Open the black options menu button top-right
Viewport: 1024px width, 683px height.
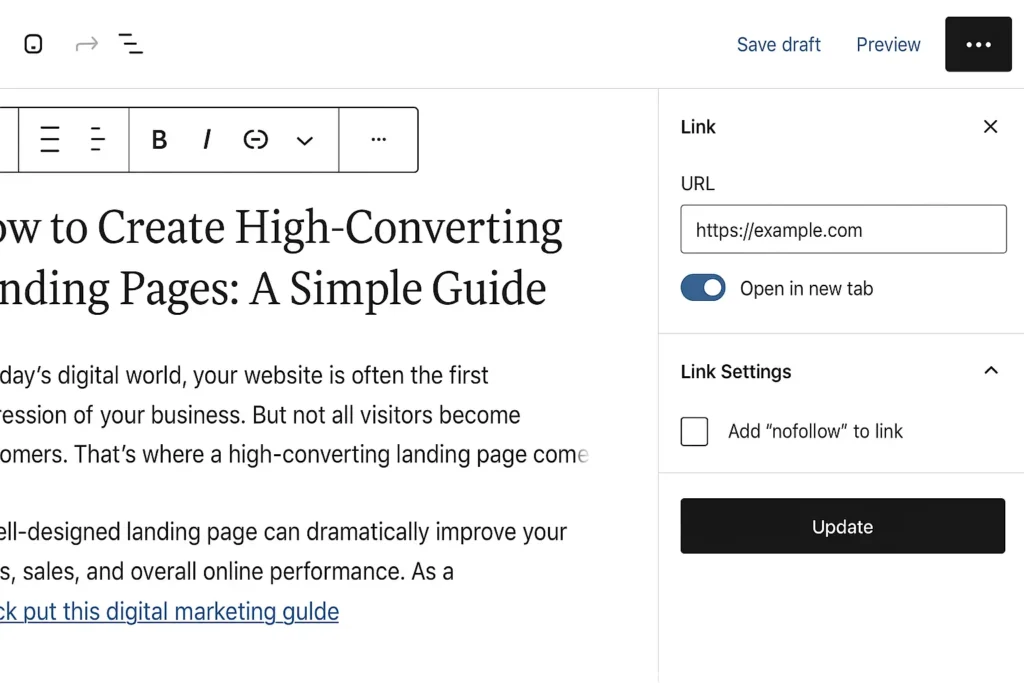point(978,44)
